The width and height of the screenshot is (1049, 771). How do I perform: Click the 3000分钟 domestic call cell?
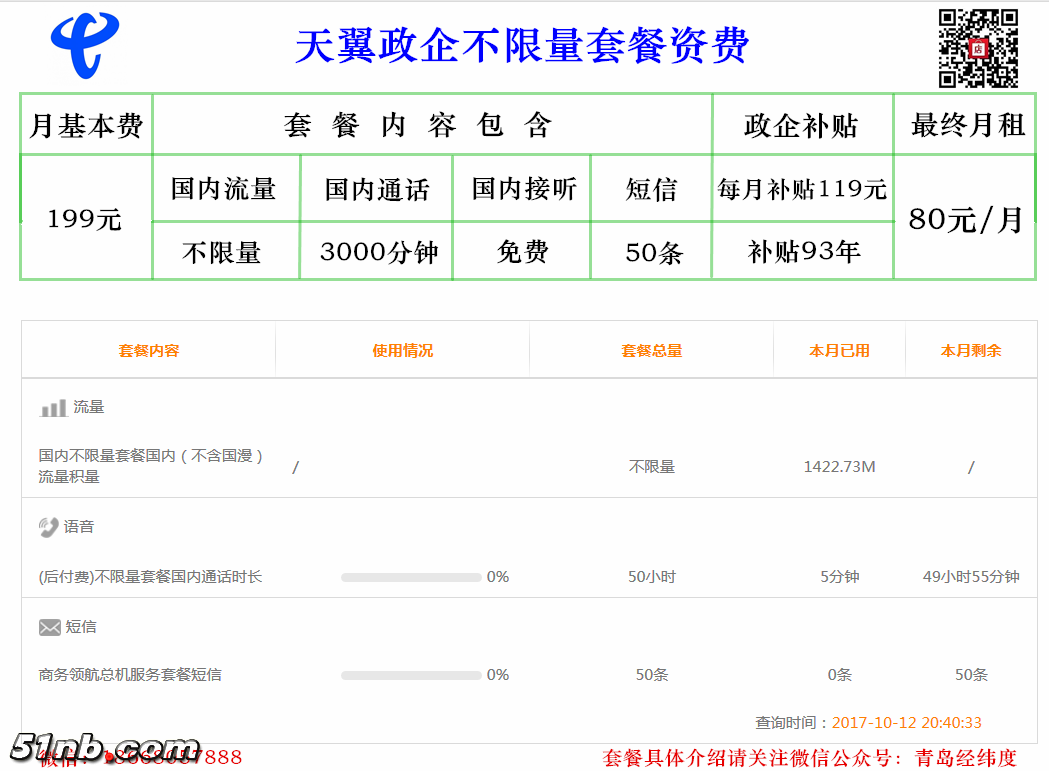click(378, 252)
